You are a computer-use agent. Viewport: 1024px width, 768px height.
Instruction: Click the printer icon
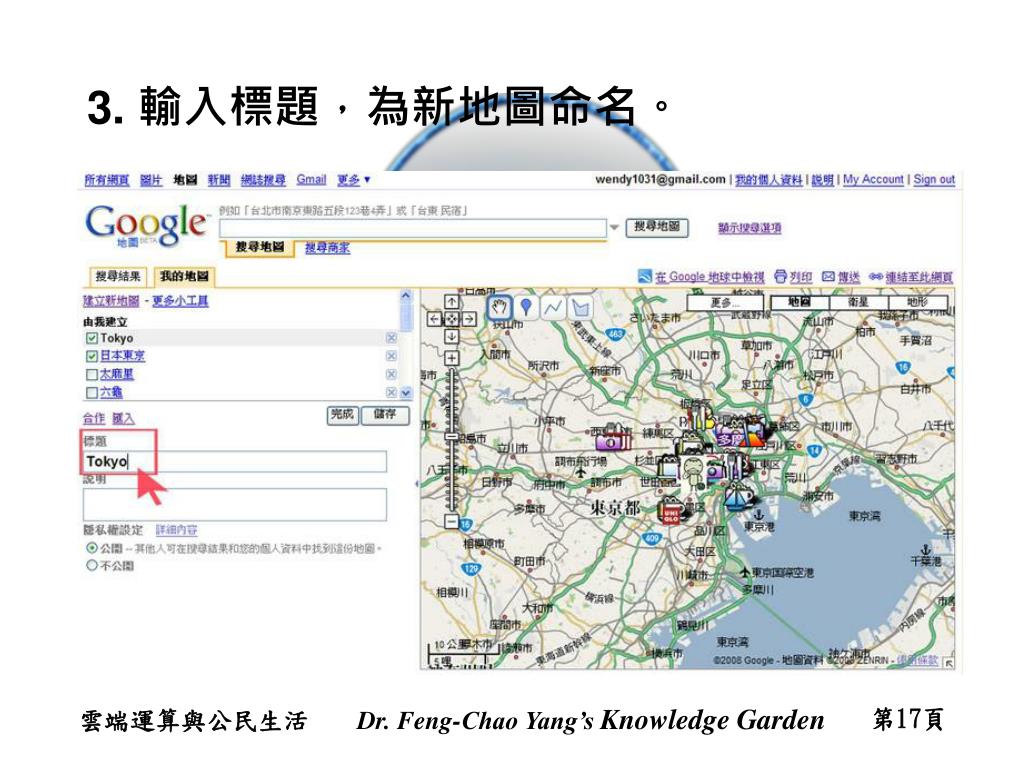click(780, 277)
